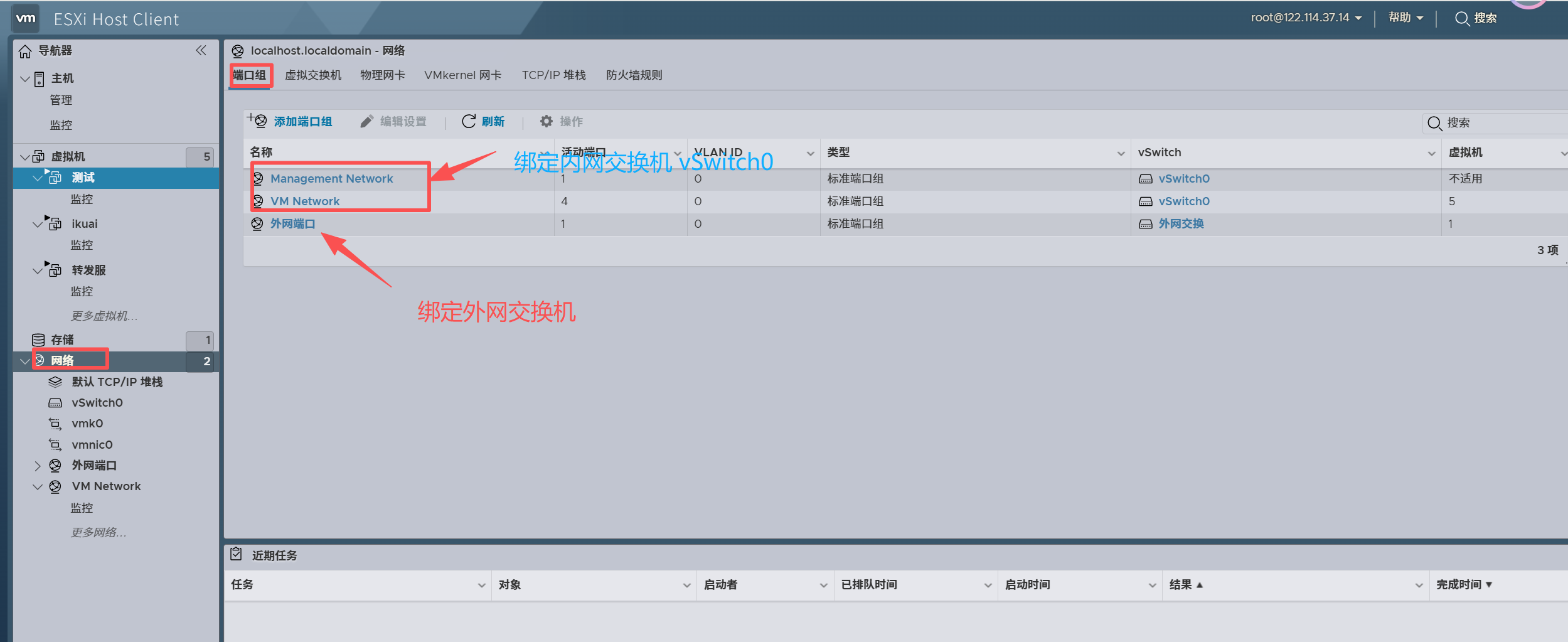Select the storage icon in navigator
Image resolution: width=1568 pixels, height=642 pixels.
[38, 340]
